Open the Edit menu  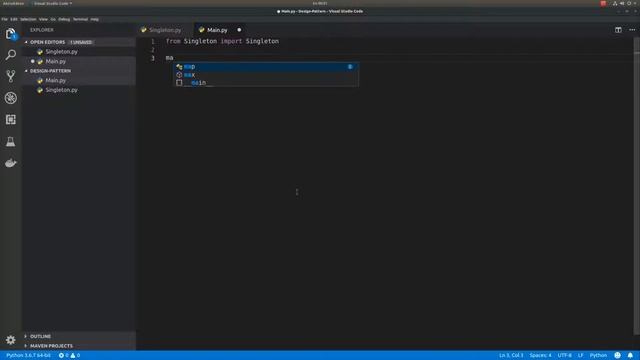coord(14,19)
